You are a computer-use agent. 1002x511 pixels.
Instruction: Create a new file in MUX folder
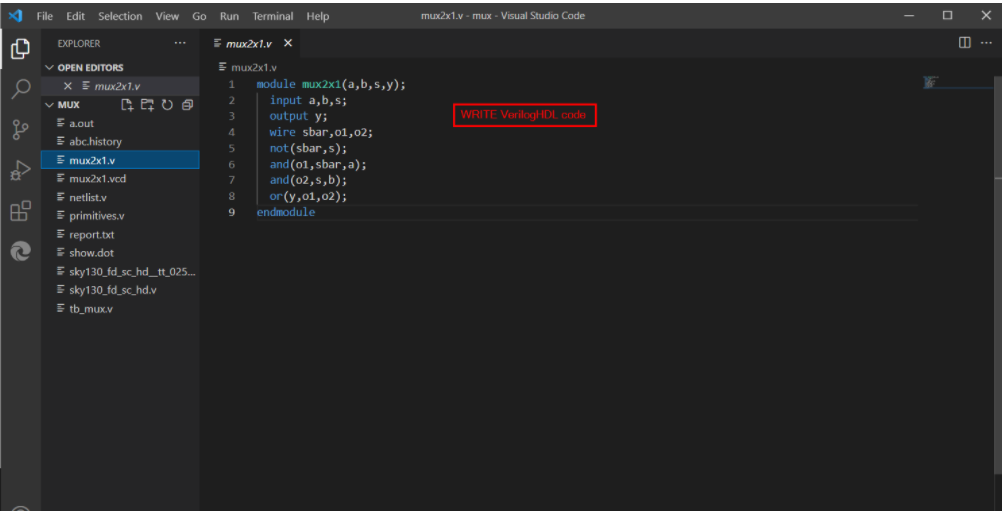click(127, 105)
